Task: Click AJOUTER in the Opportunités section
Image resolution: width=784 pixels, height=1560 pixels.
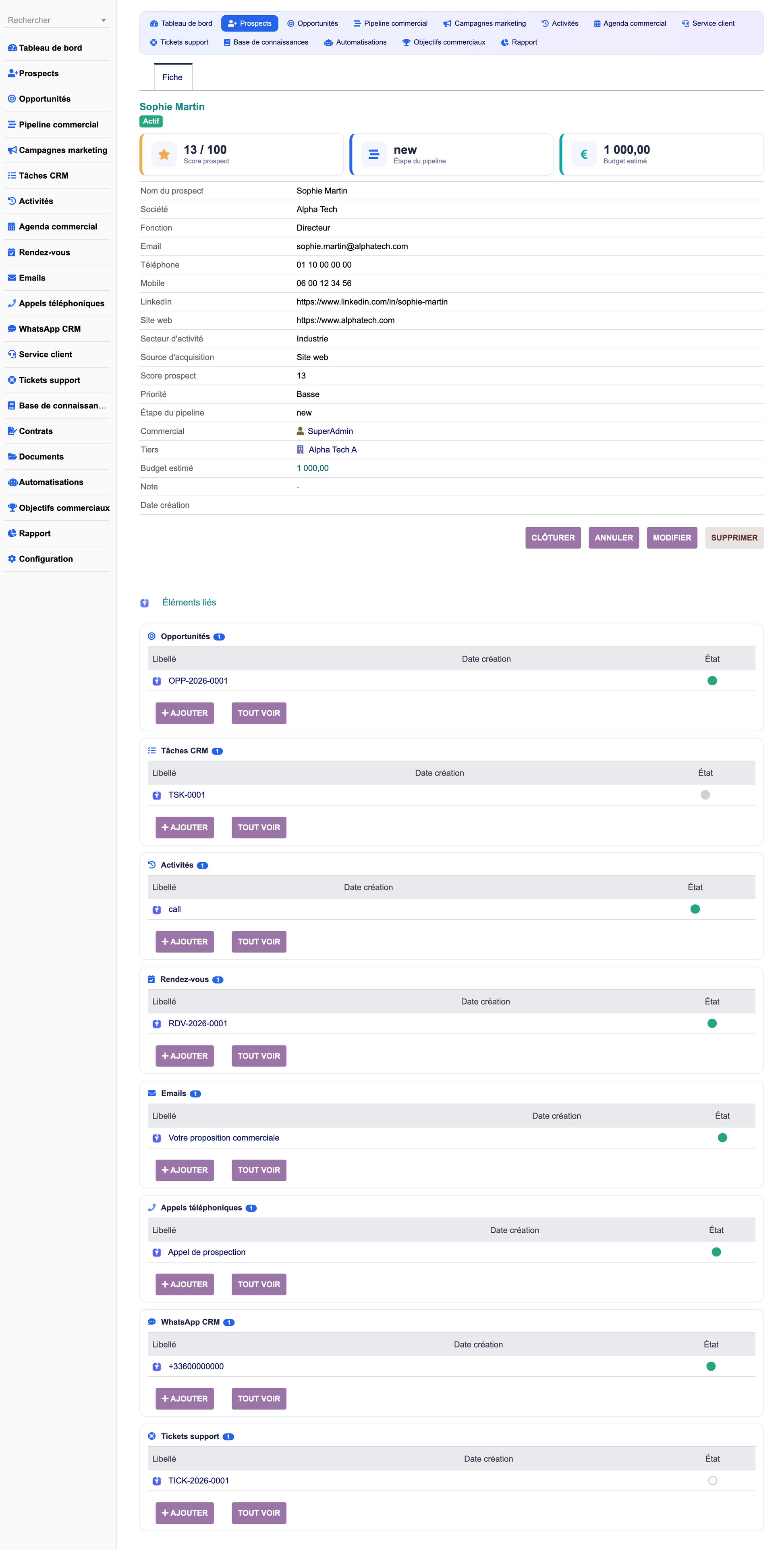Action: pos(185,713)
